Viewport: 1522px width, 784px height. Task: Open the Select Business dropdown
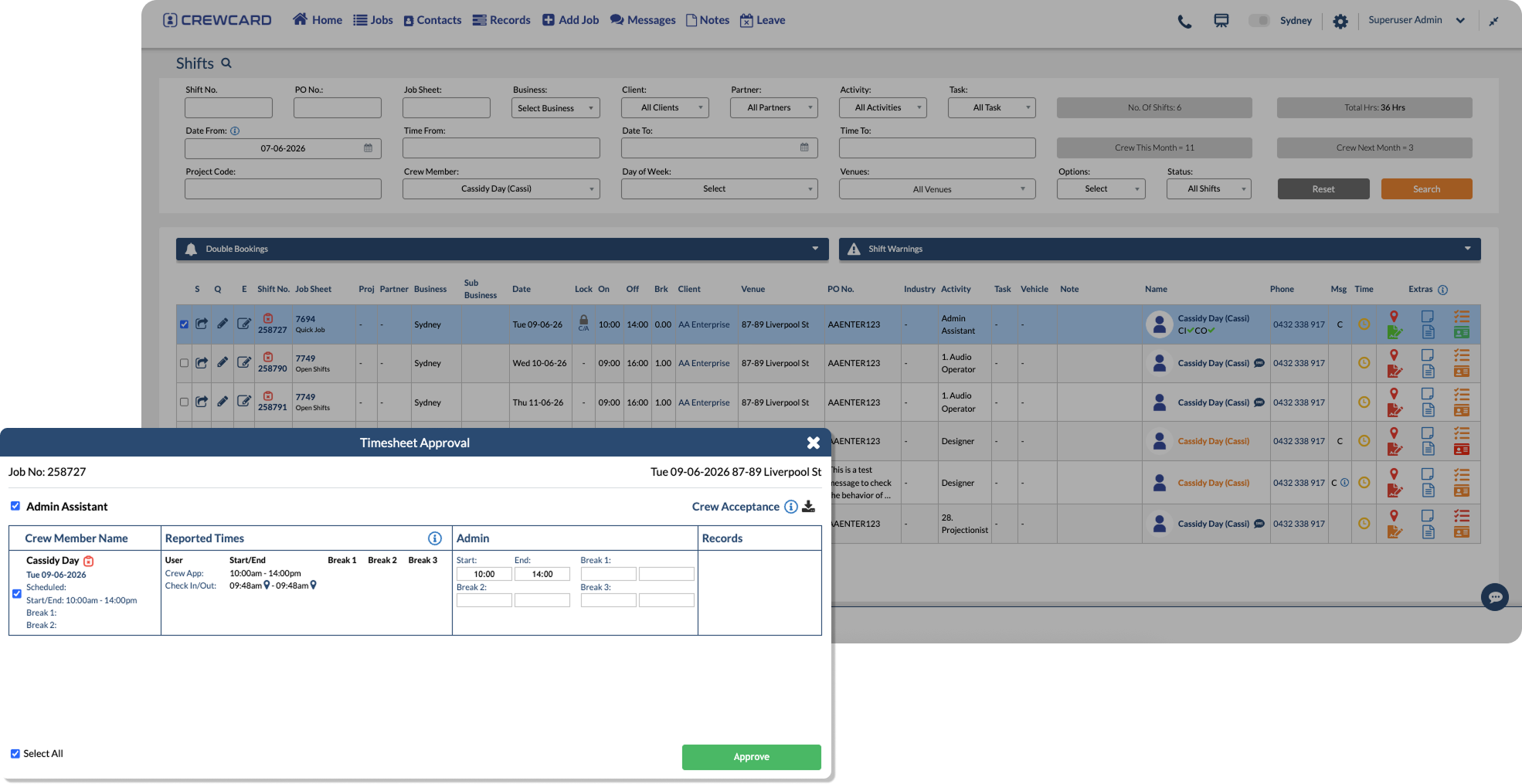tap(555, 108)
